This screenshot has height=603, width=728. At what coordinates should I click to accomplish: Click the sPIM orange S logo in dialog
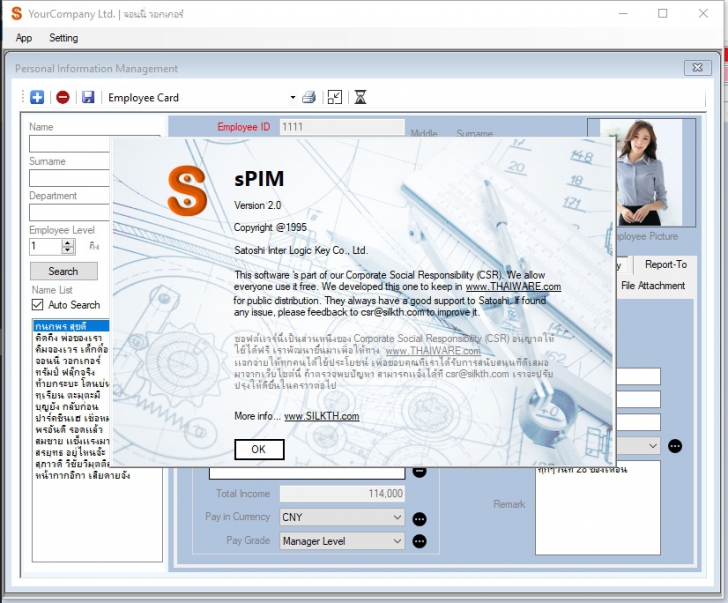[187, 190]
